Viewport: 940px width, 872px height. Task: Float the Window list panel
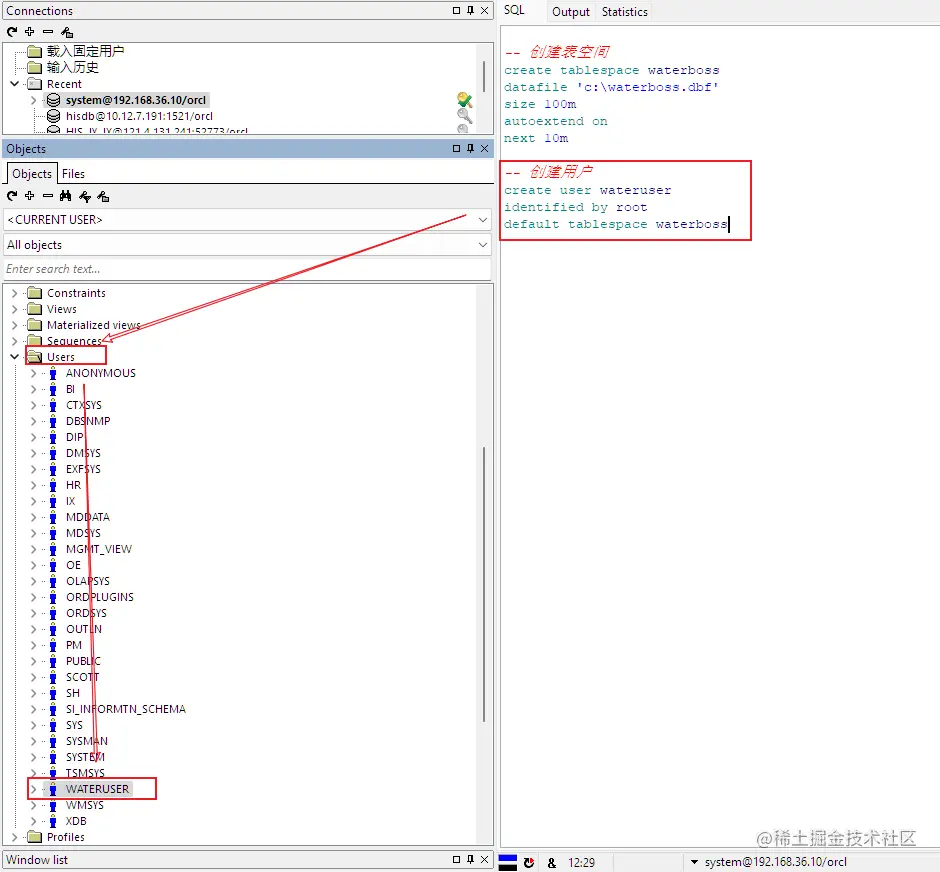click(x=456, y=859)
